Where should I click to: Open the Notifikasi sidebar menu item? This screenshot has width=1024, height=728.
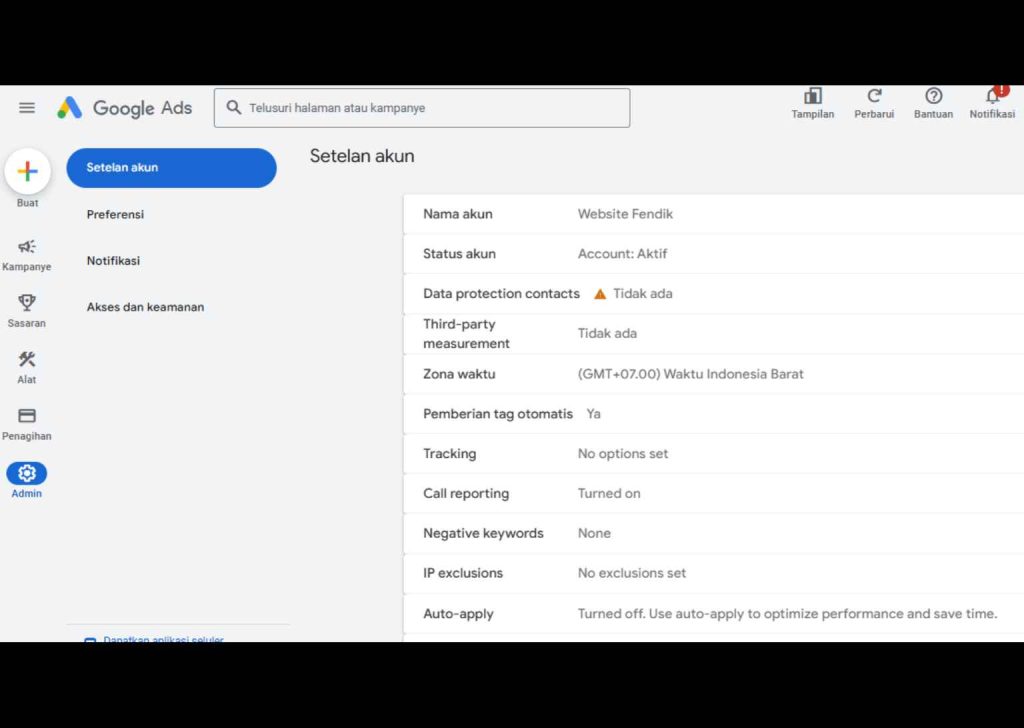(113, 261)
